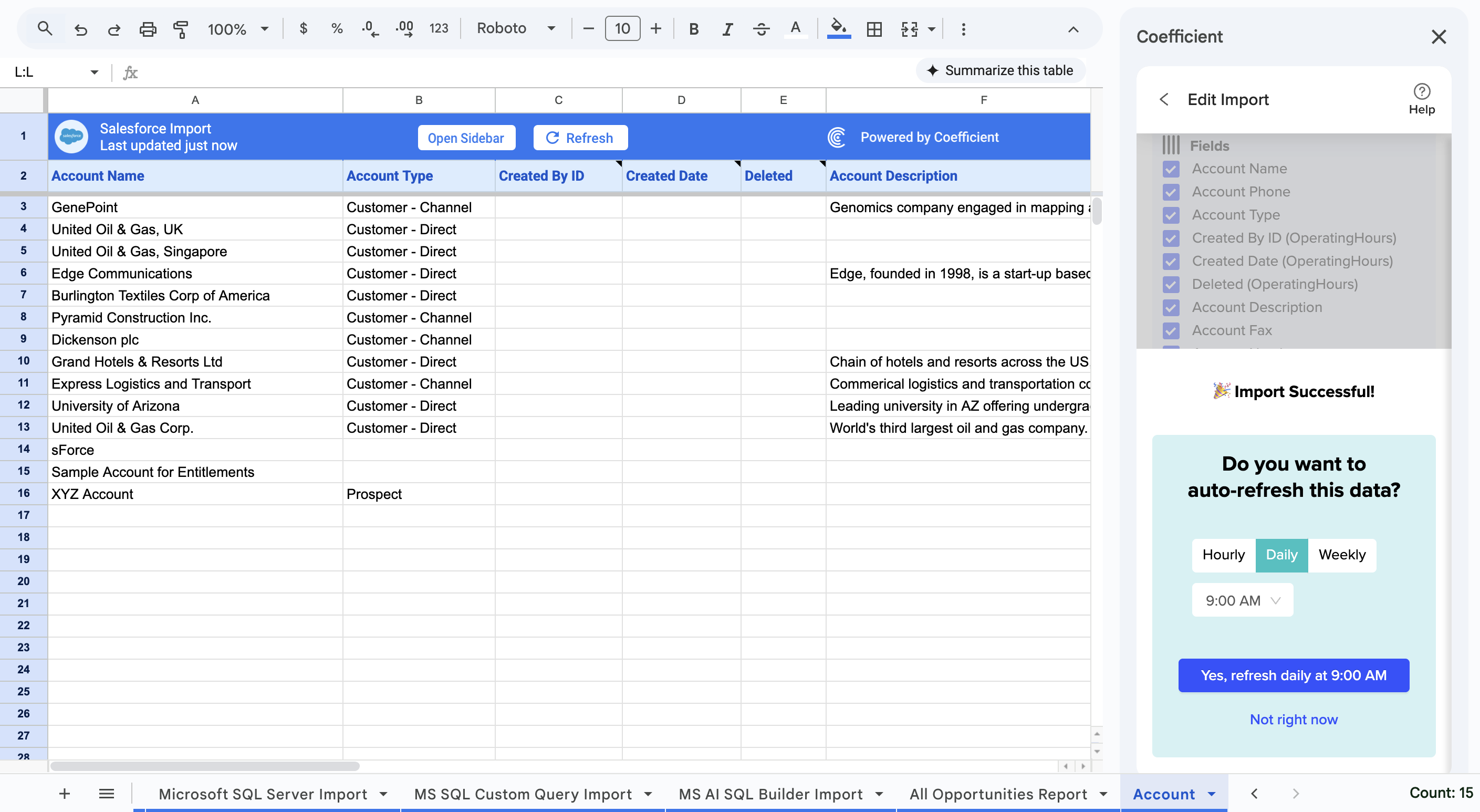Select the Hourly refresh option
Screen dimensions: 1480x812
pos(1223,555)
